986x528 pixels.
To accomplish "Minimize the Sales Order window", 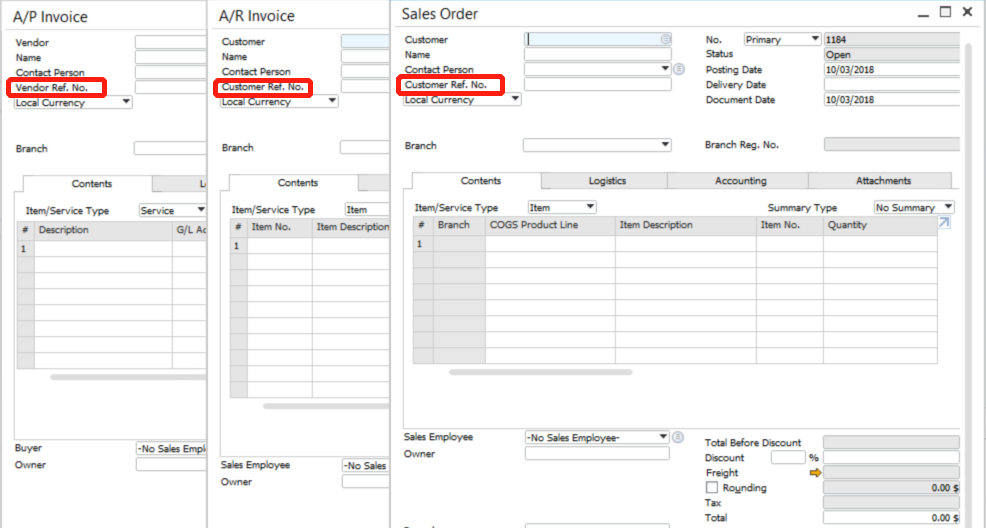I will coord(922,12).
